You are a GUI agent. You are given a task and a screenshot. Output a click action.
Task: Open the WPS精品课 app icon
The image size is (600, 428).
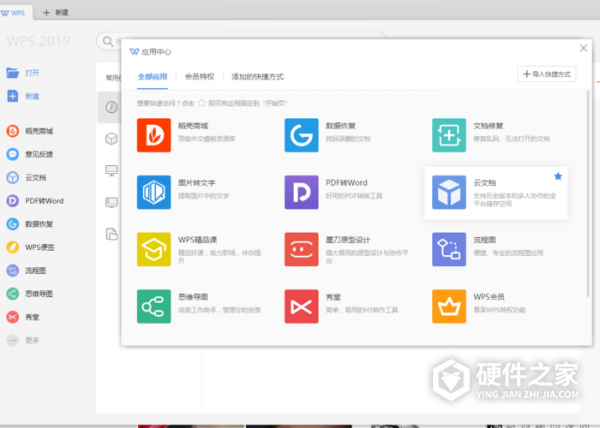(154, 249)
